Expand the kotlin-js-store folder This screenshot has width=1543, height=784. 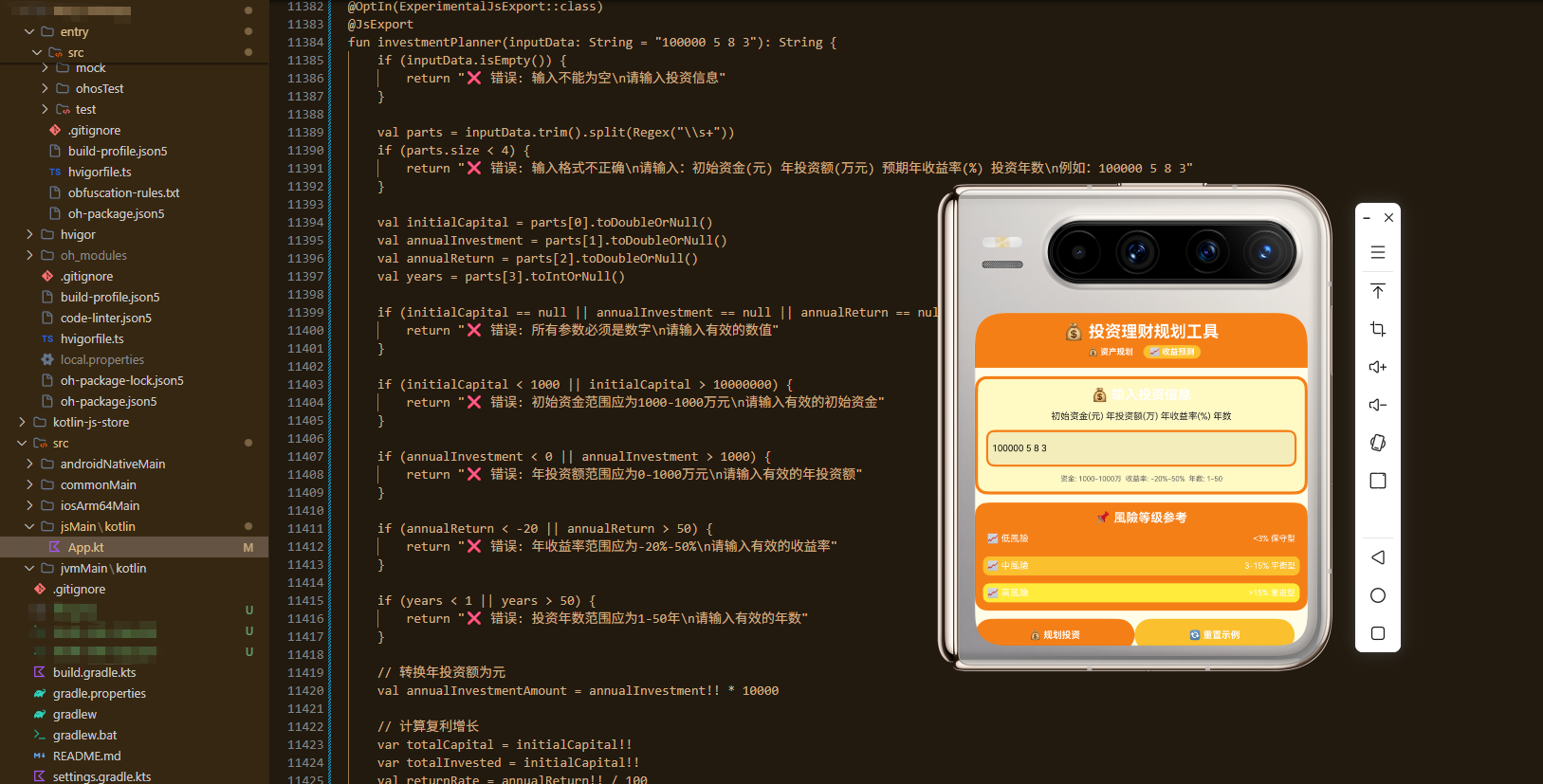(22, 422)
